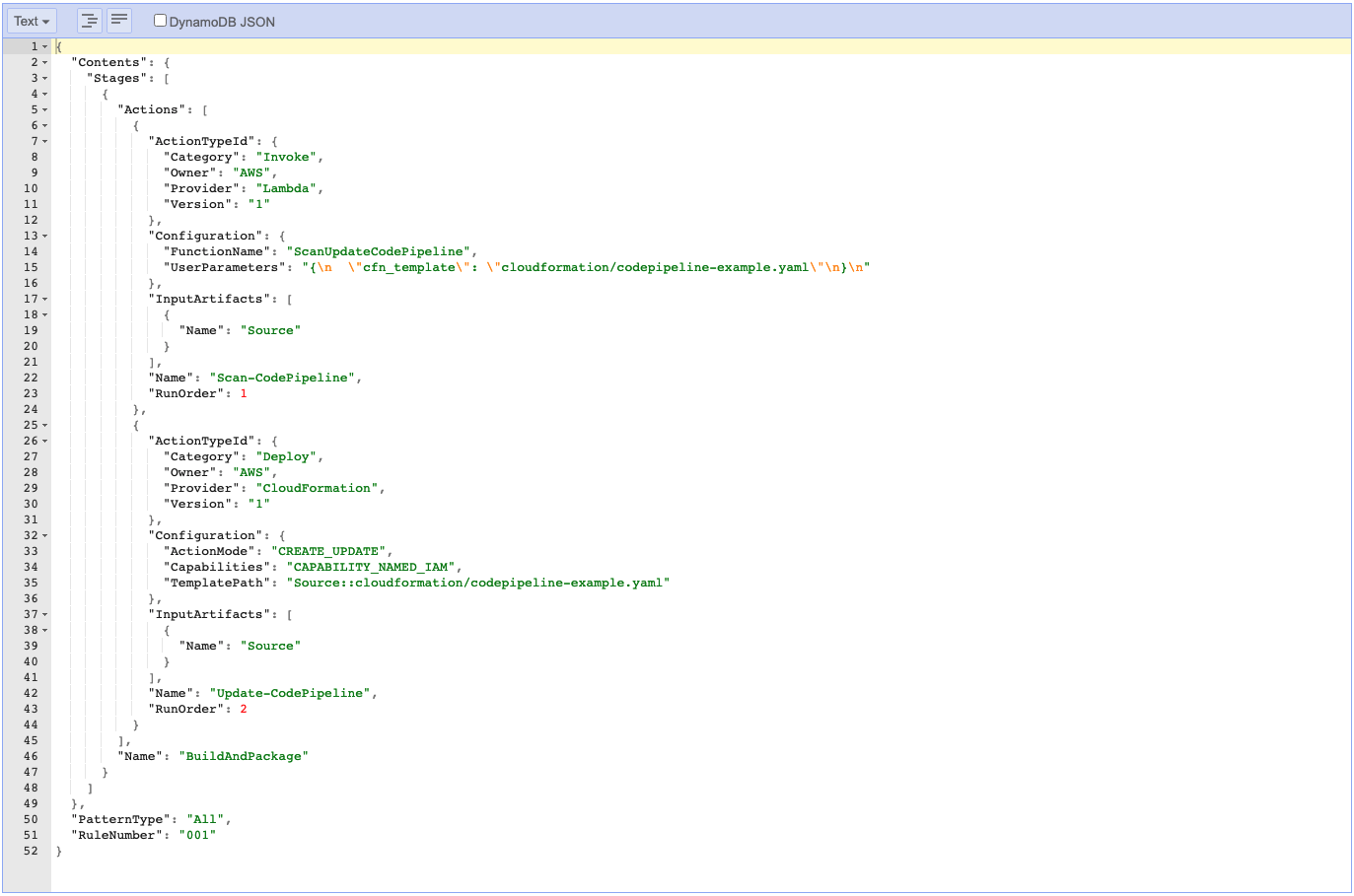Collapse the fold arrow on line 25
Image resolution: width=1354 pixels, height=896 pixels.
click(44, 426)
